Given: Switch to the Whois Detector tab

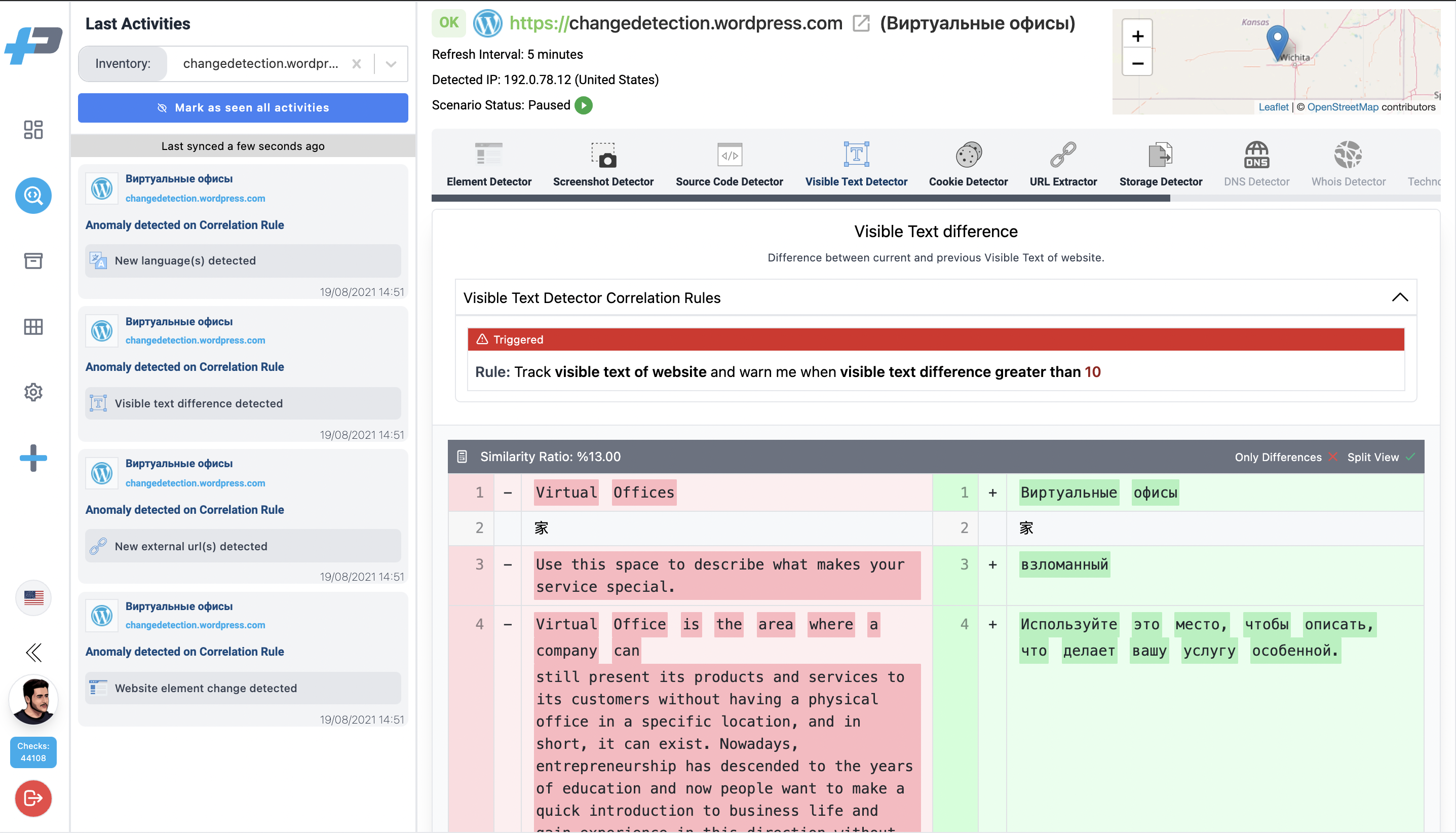Looking at the screenshot, I should pyautogui.click(x=1348, y=164).
